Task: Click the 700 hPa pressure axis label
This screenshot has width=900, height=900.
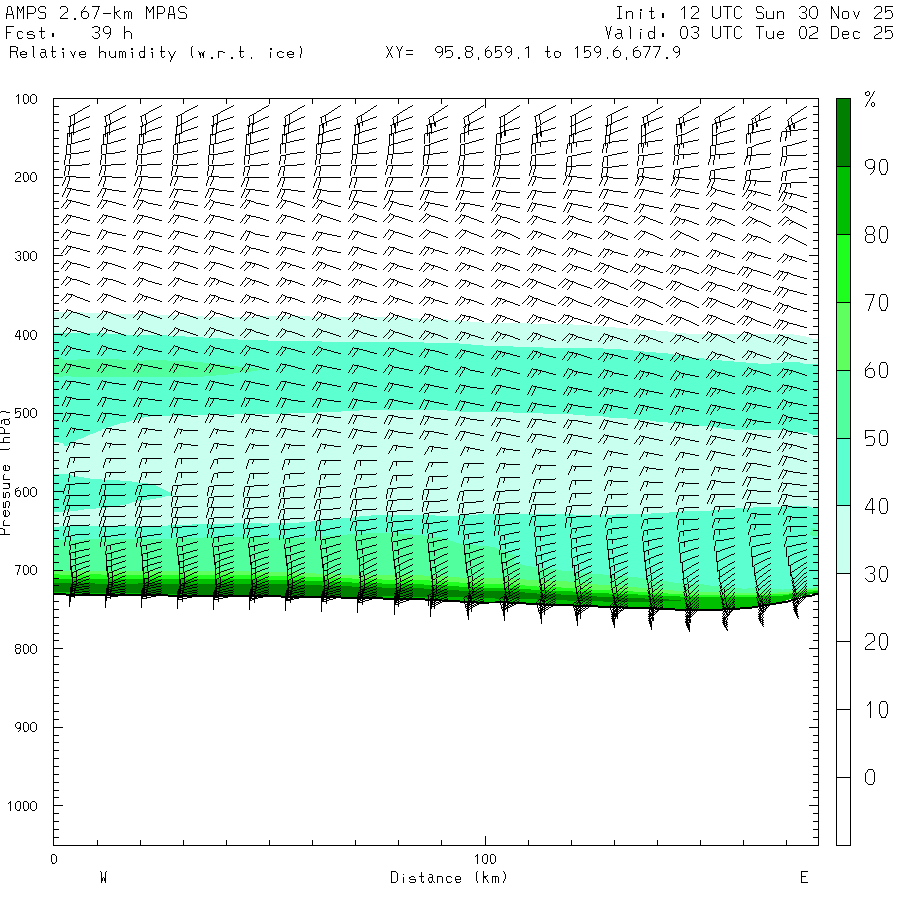Action: coord(26,571)
